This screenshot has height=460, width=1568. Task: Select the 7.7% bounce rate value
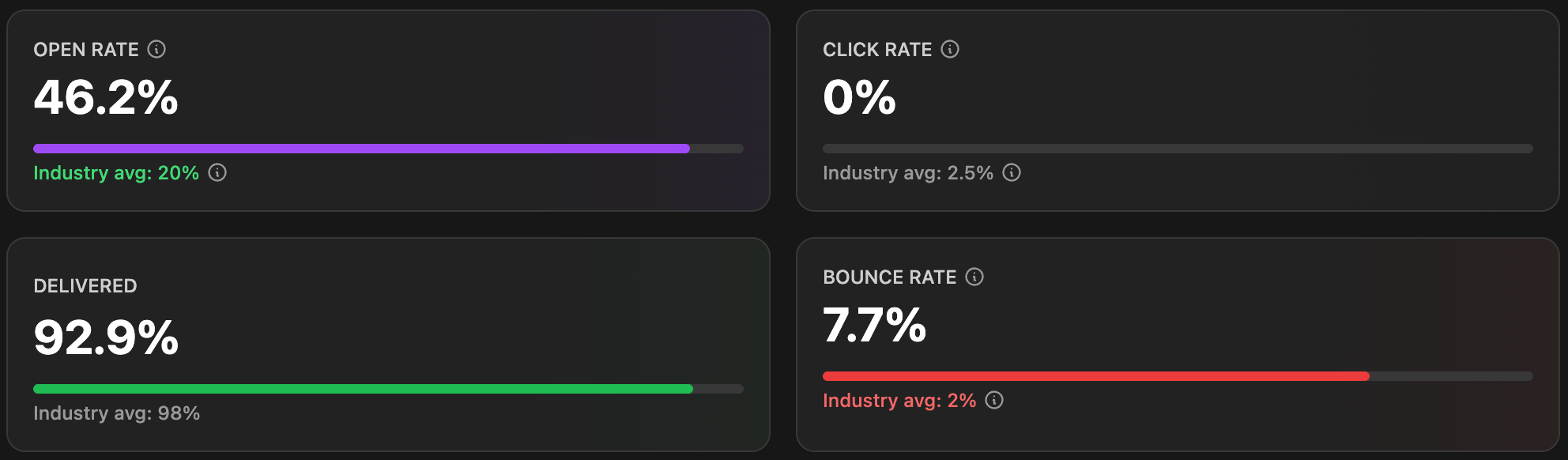click(874, 326)
